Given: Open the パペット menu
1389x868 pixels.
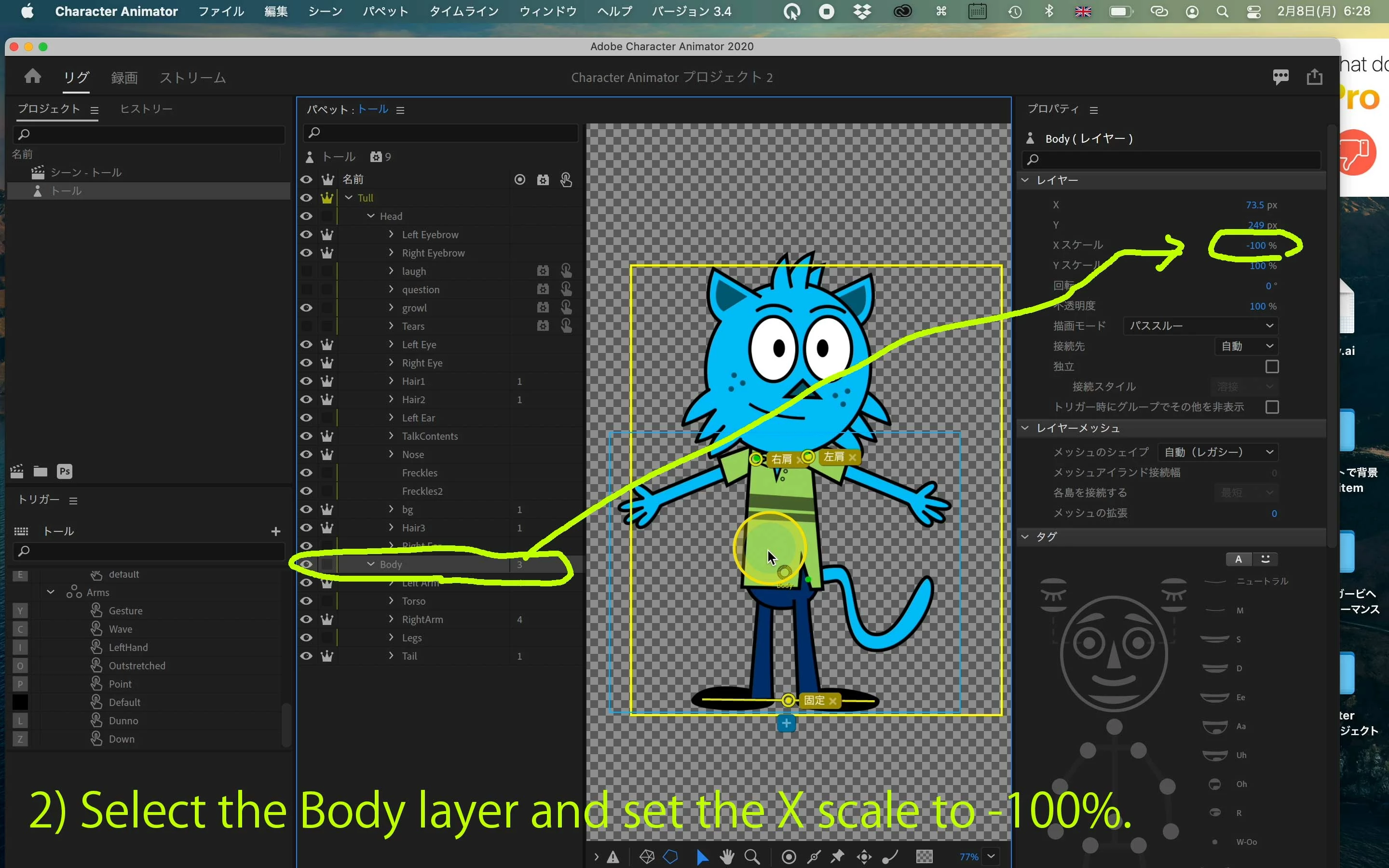Looking at the screenshot, I should [385, 11].
